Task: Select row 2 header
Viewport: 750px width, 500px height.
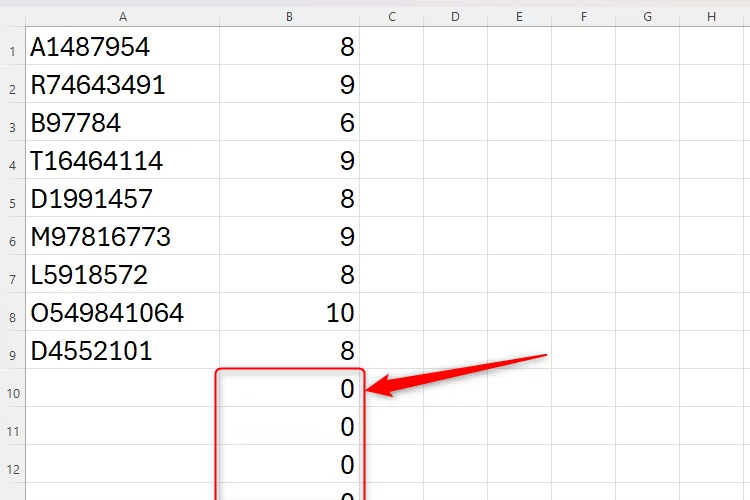Action: tap(13, 84)
